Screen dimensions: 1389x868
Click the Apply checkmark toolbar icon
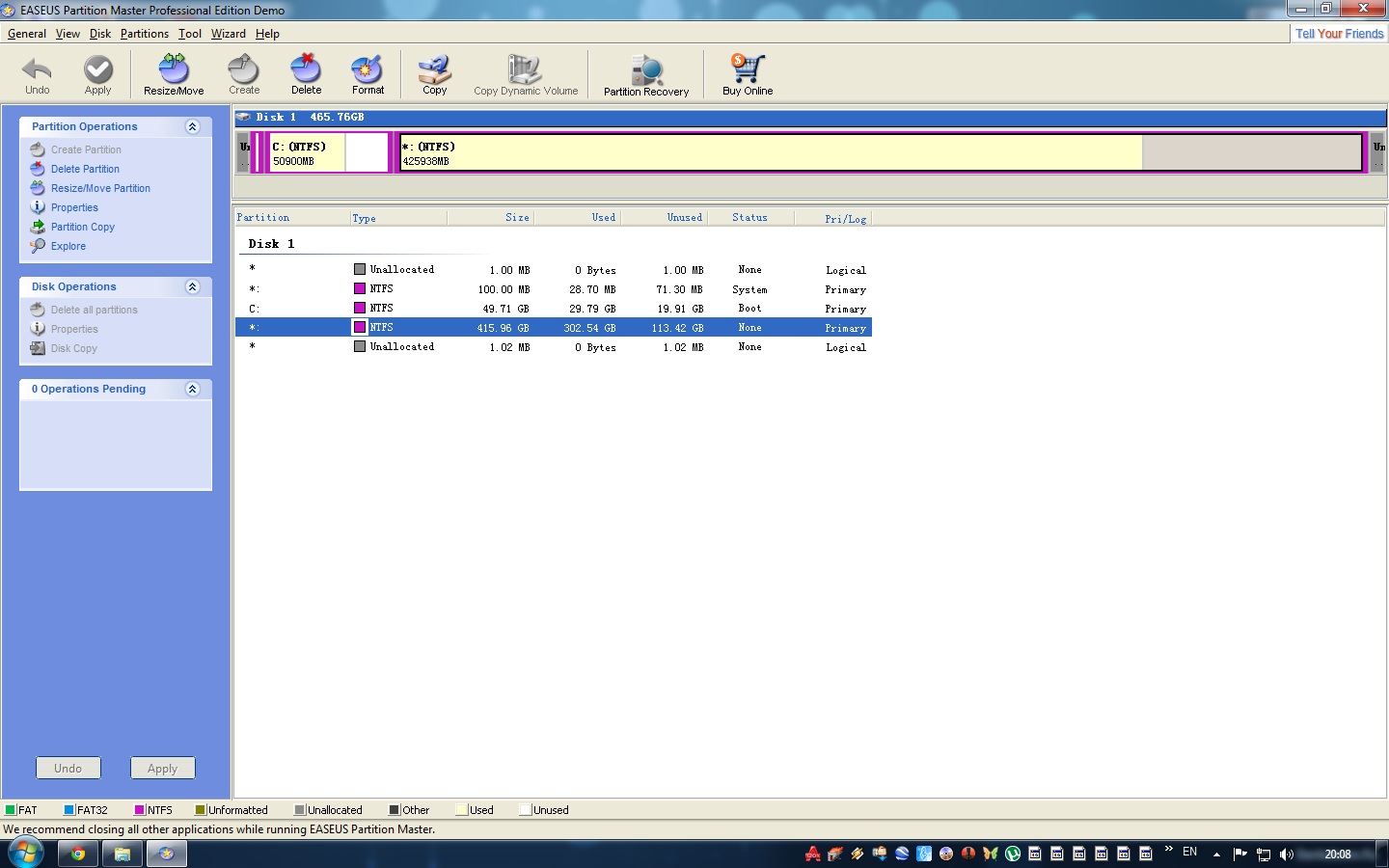pos(97,70)
